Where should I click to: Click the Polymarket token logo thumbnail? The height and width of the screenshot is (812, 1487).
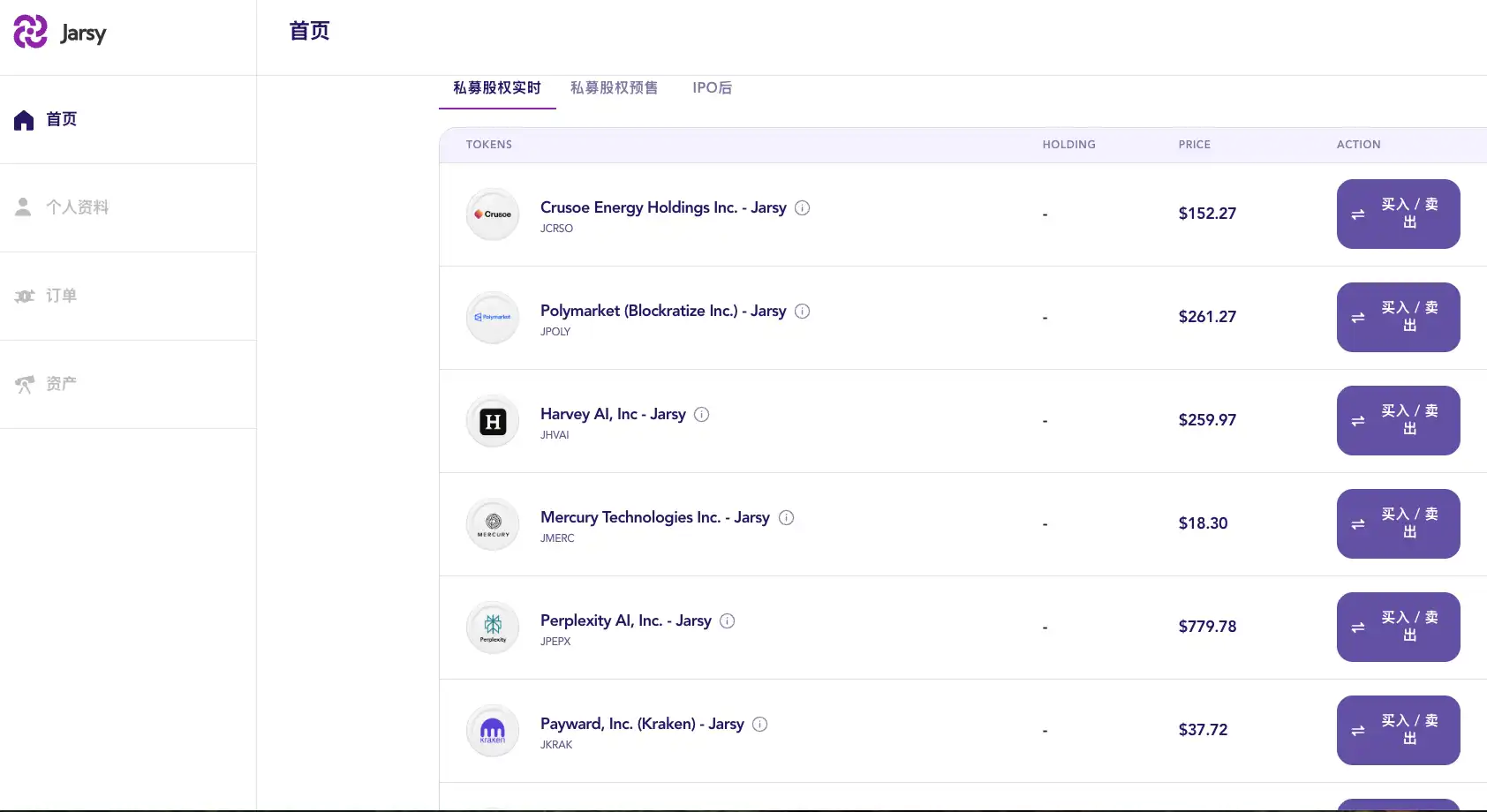(493, 318)
